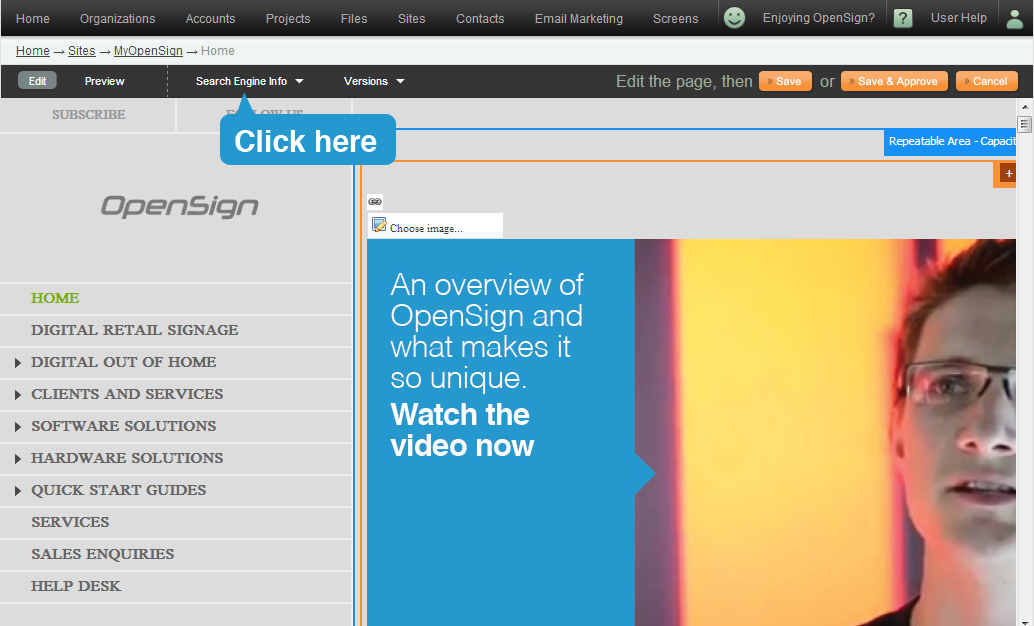Open the question mark help icon
This screenshot has height=626, width=1034.
[x=903, y=18]
